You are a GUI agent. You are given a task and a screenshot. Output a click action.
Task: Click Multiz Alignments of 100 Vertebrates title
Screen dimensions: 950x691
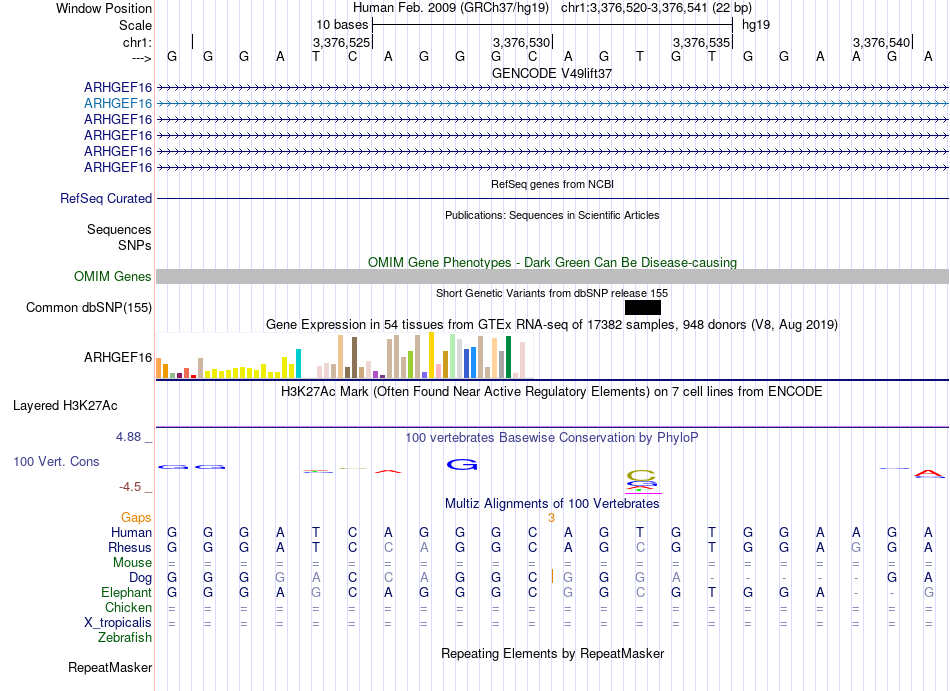[552, 503]
